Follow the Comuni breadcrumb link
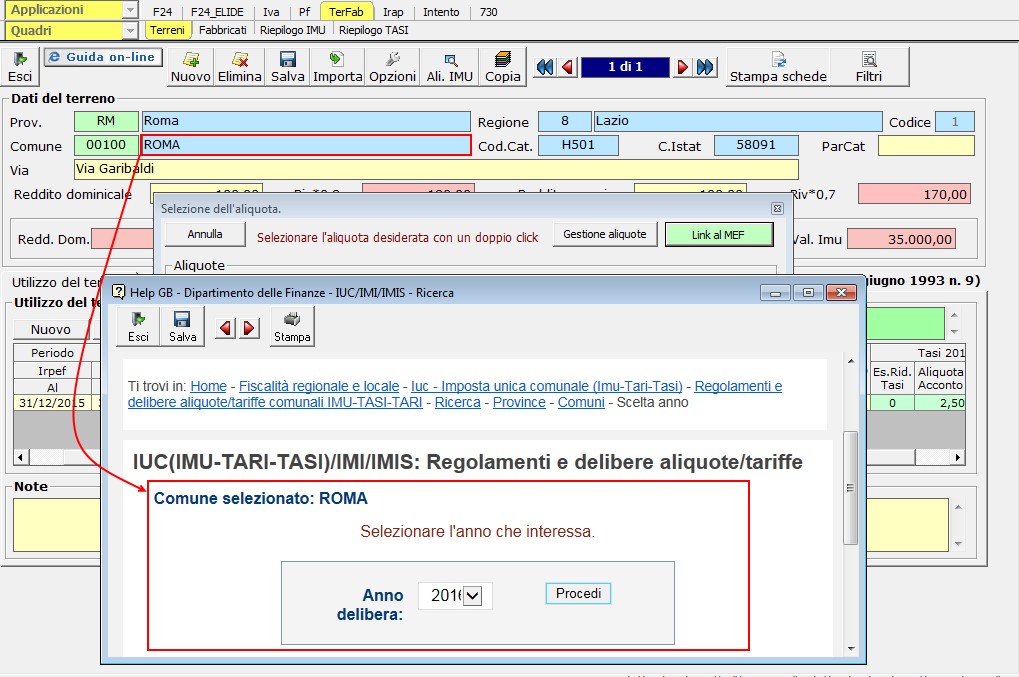Image resolution: width=1019 pixels, height=677 pixels. click(581, 402)
